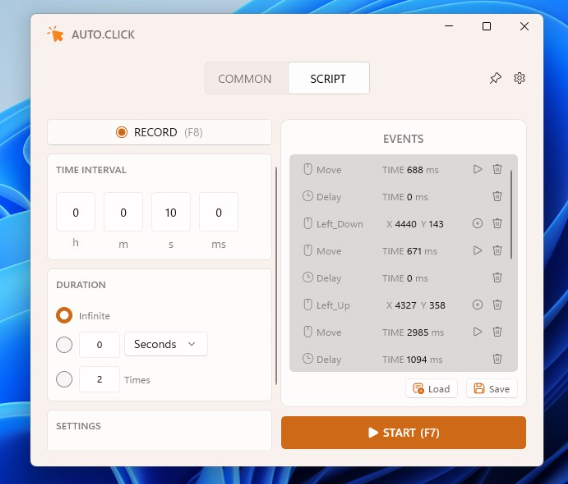Viewport: 568px width, 484px height.
Task: Load an events script
Action: [x=431, y=389]
